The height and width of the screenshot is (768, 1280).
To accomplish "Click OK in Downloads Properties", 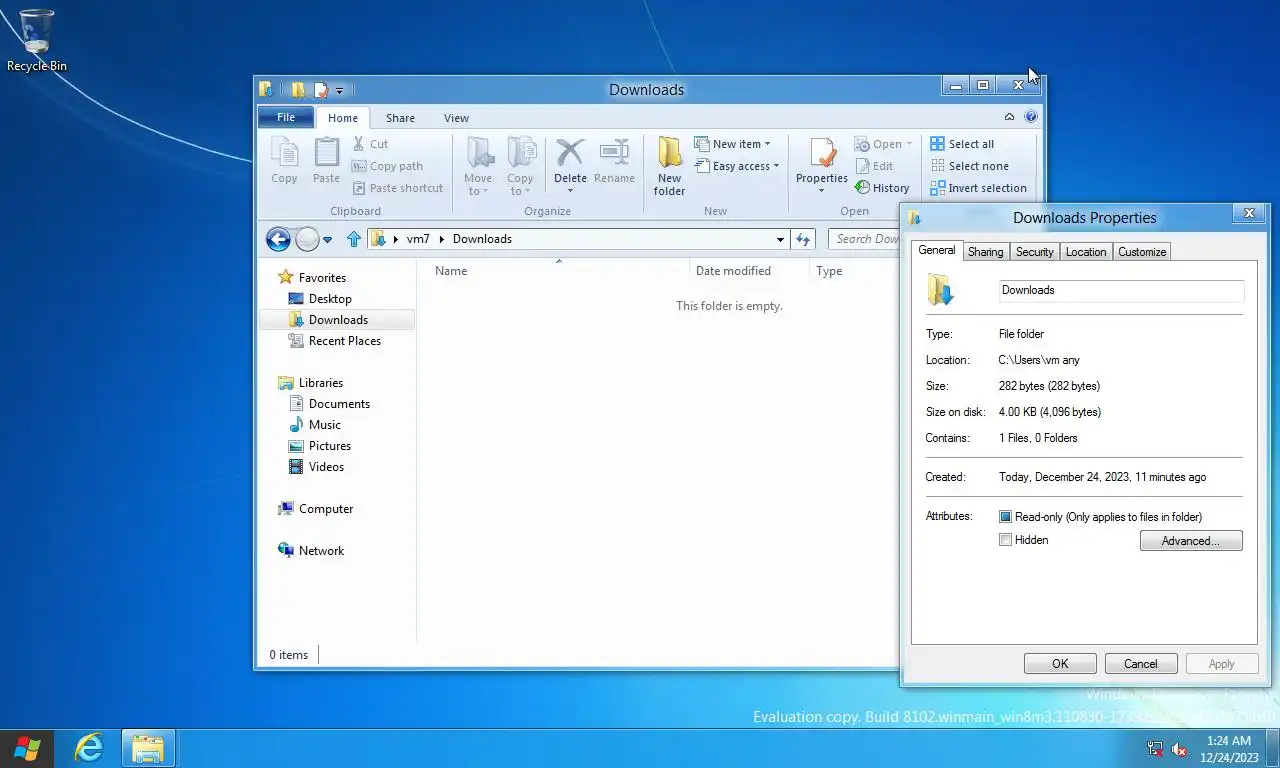I will [x=1060, y=664].
